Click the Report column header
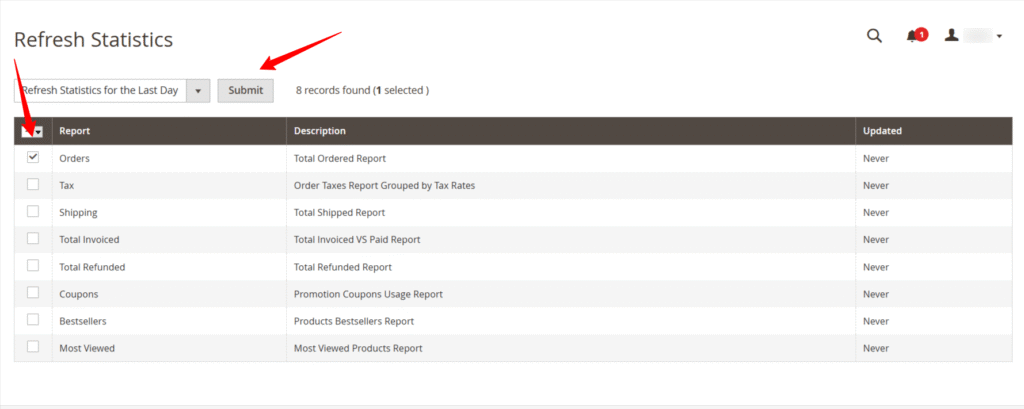The image size is (1024, 409). coord(74,131)
